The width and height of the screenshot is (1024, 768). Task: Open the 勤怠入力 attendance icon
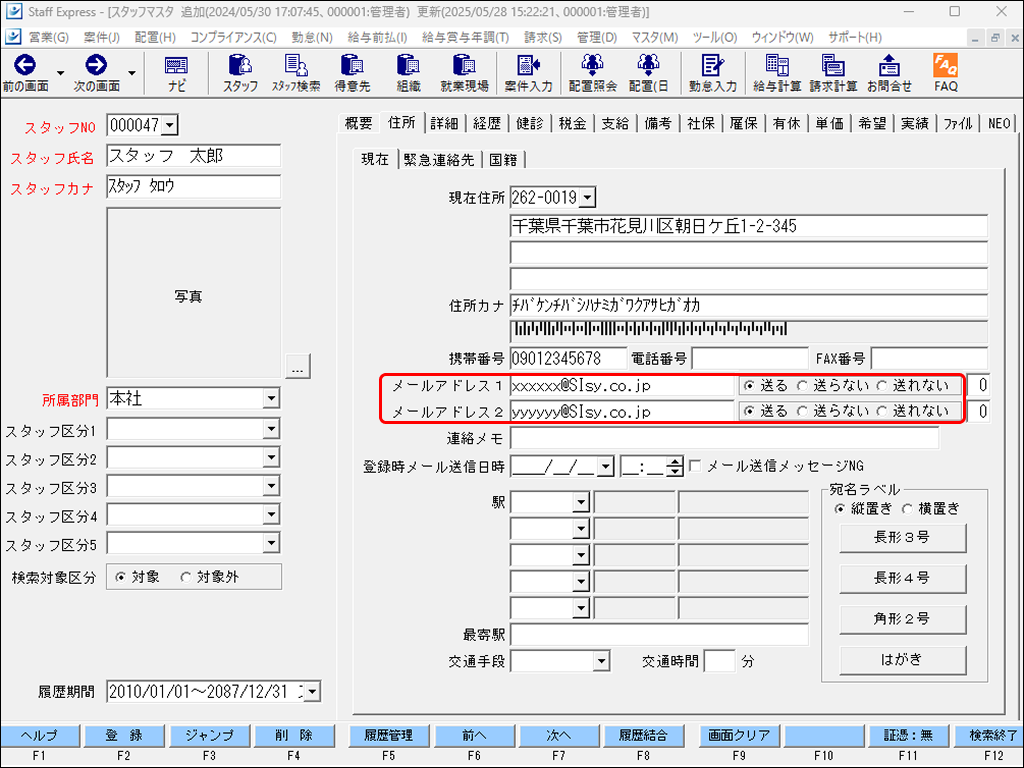point(712,73)
